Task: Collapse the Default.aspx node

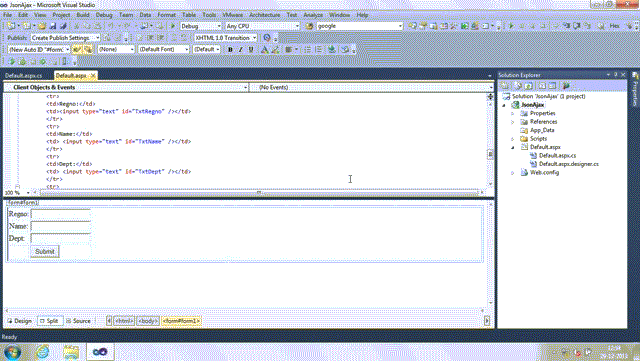Action: tap(513, 147)
